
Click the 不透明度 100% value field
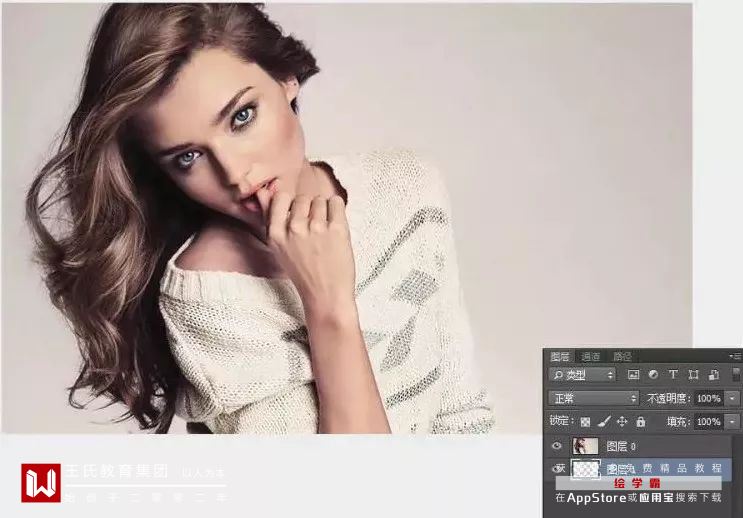coord(709,399)
